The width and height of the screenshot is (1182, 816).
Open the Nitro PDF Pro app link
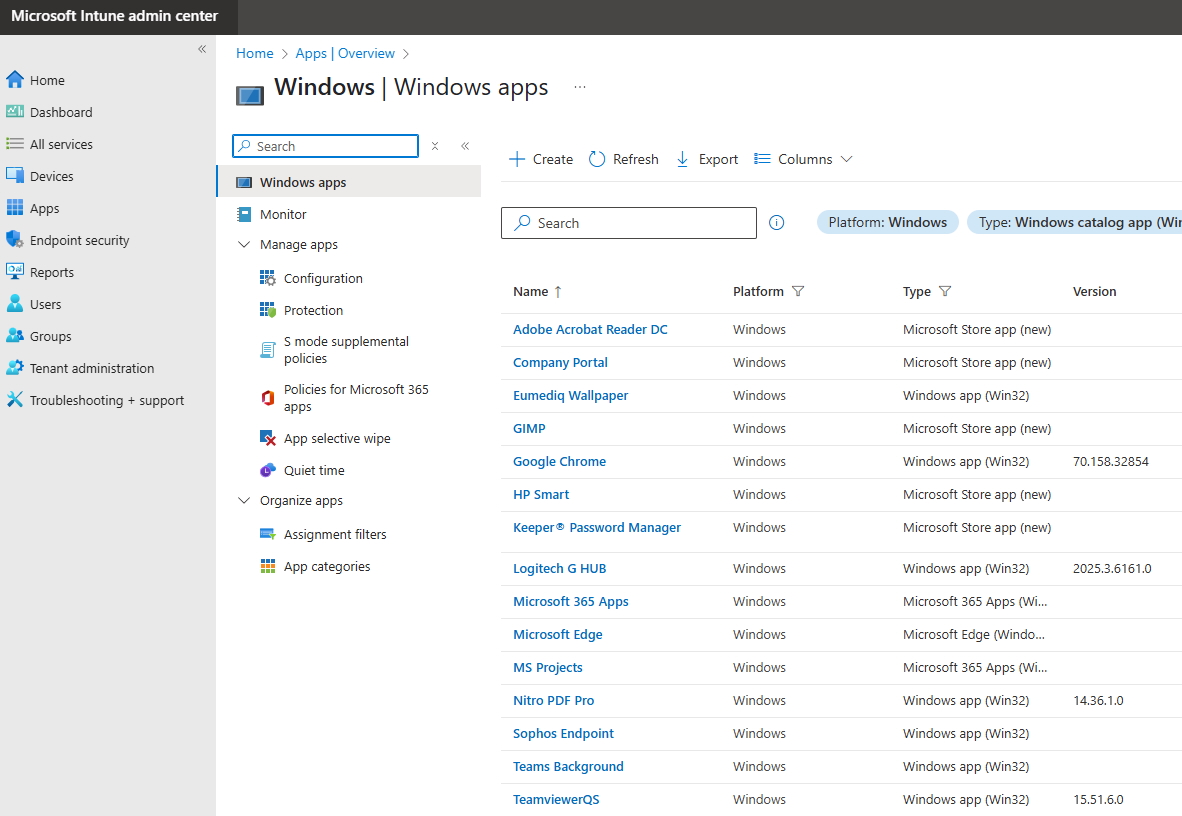pos(553,701)
